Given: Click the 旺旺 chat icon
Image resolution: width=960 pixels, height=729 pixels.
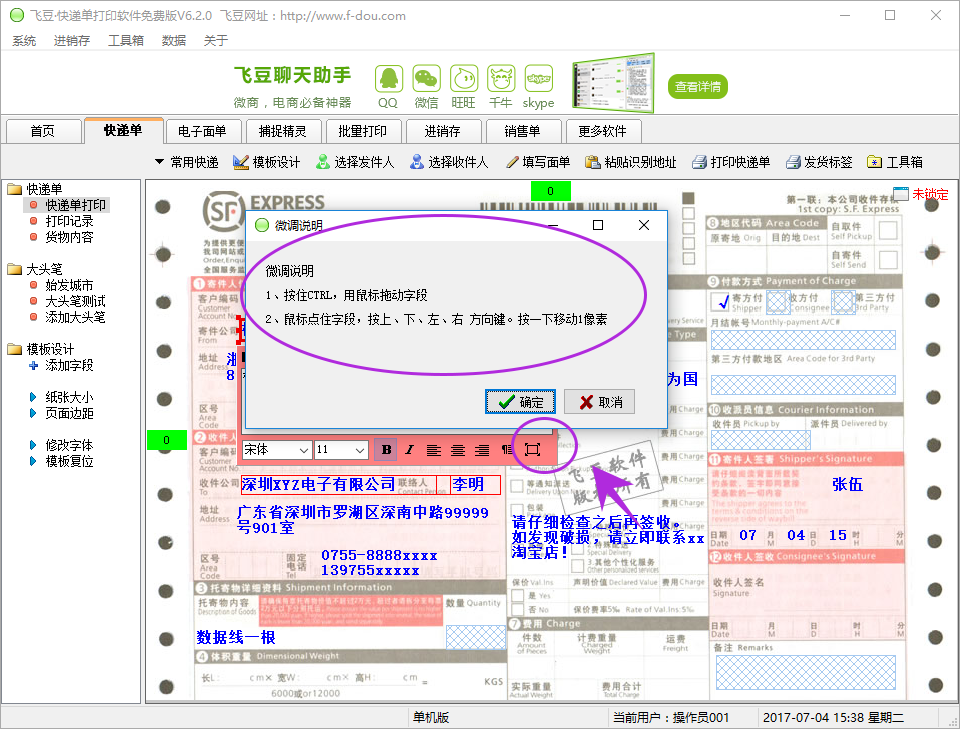Looking at the screenshot, I should pos(463,80).
